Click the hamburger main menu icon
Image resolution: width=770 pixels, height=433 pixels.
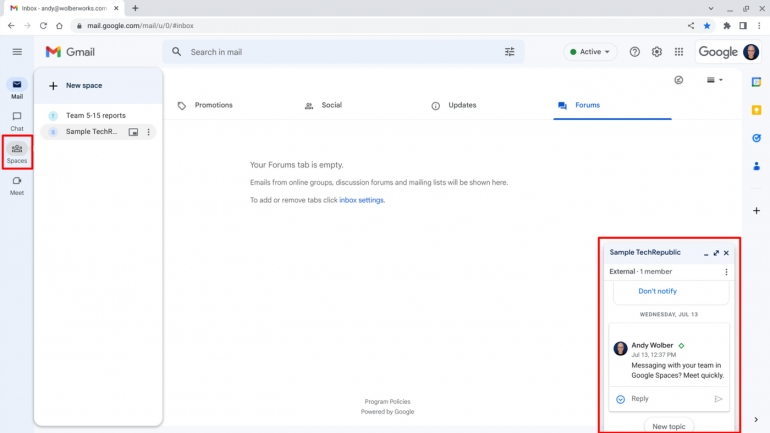click(17, 52)
